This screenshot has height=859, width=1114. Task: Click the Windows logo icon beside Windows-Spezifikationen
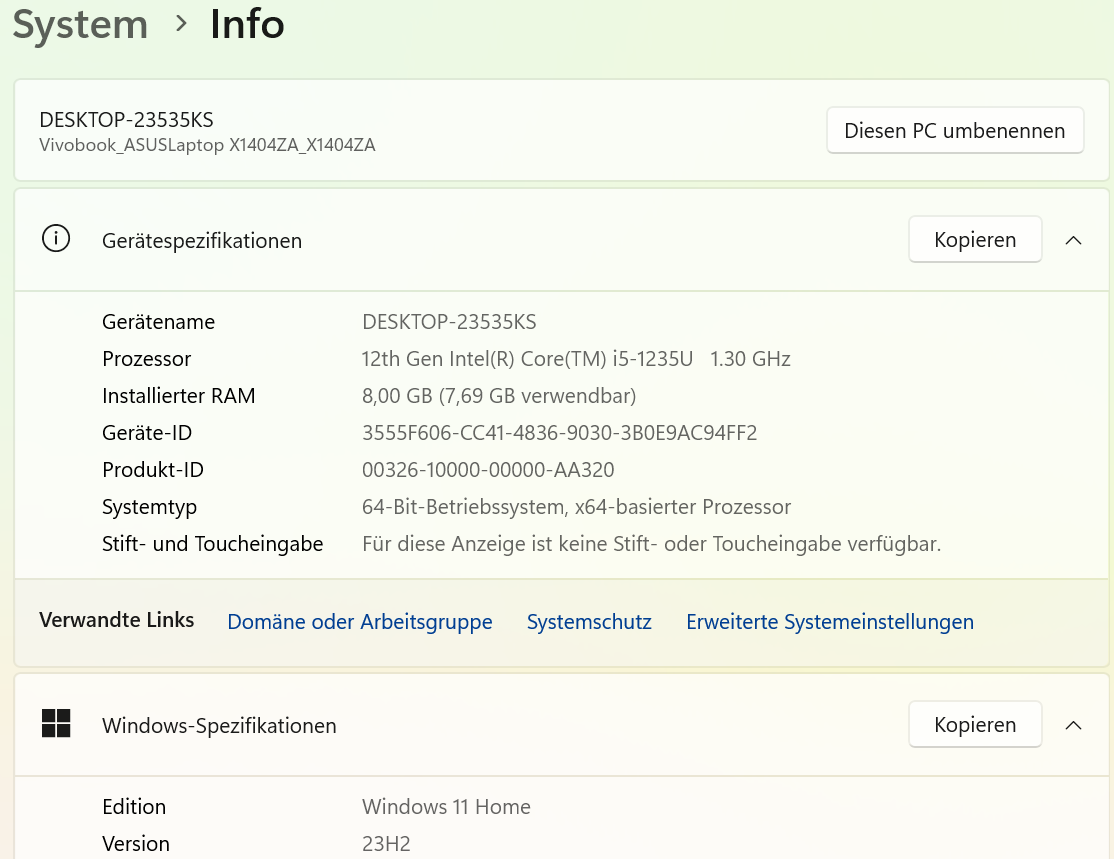point(56,723)
